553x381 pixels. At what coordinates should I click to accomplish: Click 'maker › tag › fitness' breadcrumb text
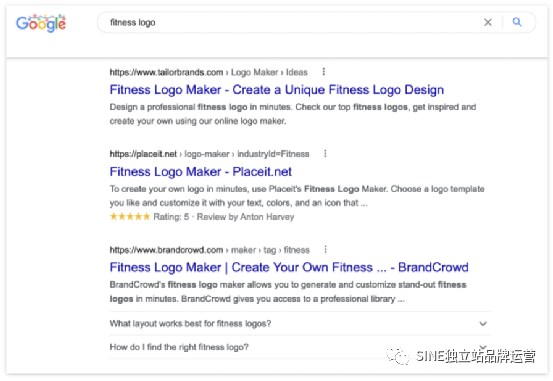270,250
